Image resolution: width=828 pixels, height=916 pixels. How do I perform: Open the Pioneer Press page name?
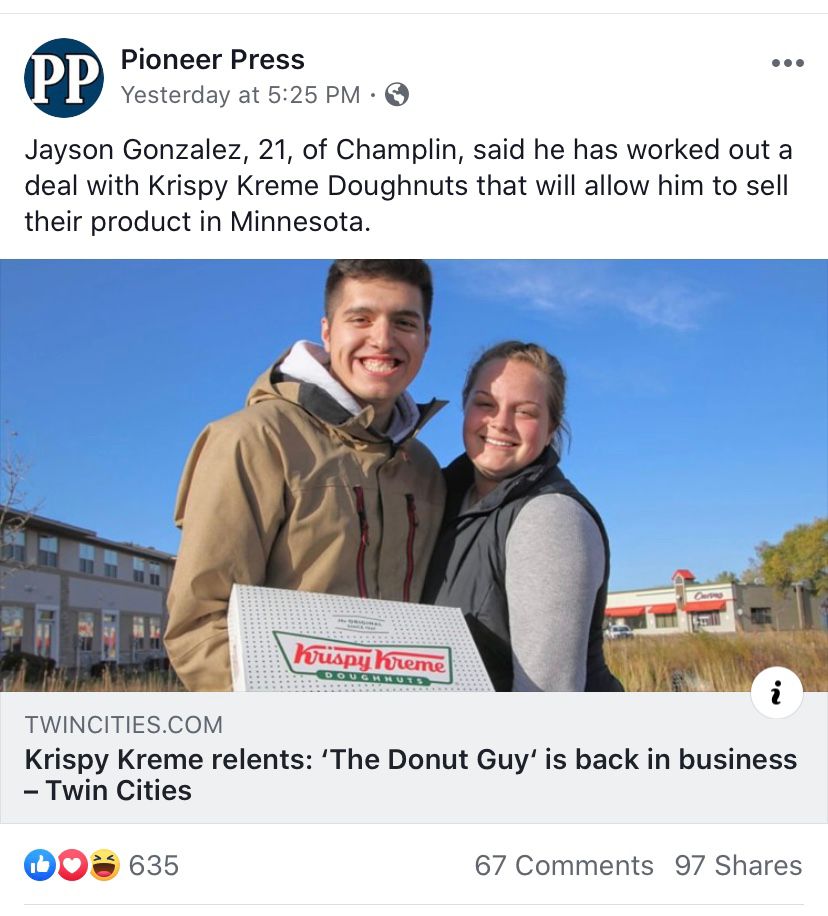(x=212, y=60)
